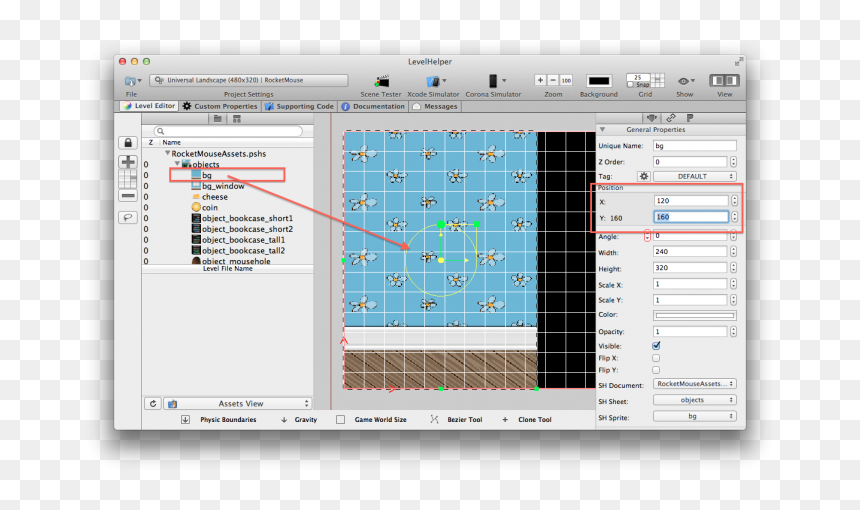Open the Messages tab
This screenshot has height=510, width=860.
coord(435,106)
